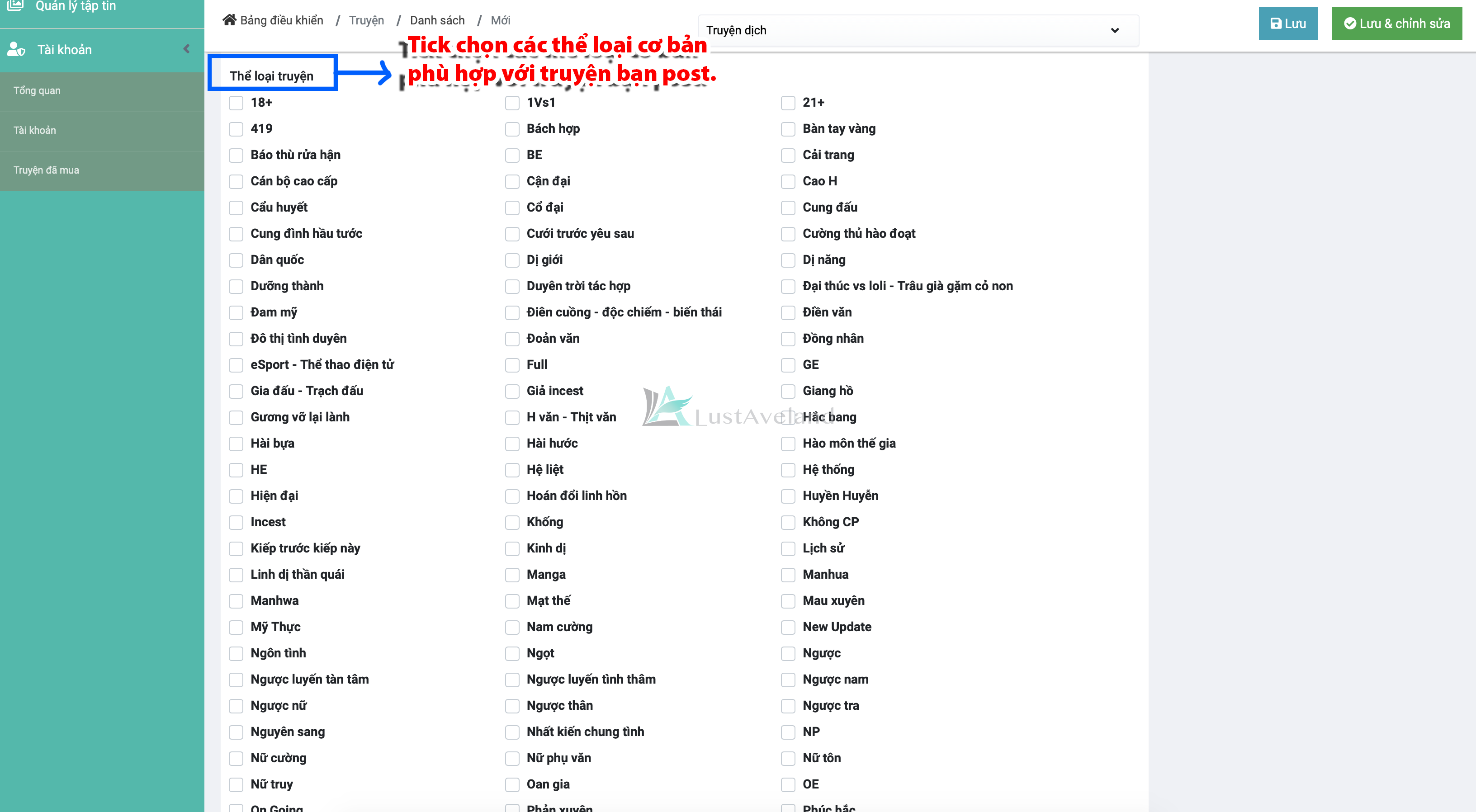
Task: Tick the Trọng... Kiếp trước kiếp này checkbox
Action: (236, 548)
